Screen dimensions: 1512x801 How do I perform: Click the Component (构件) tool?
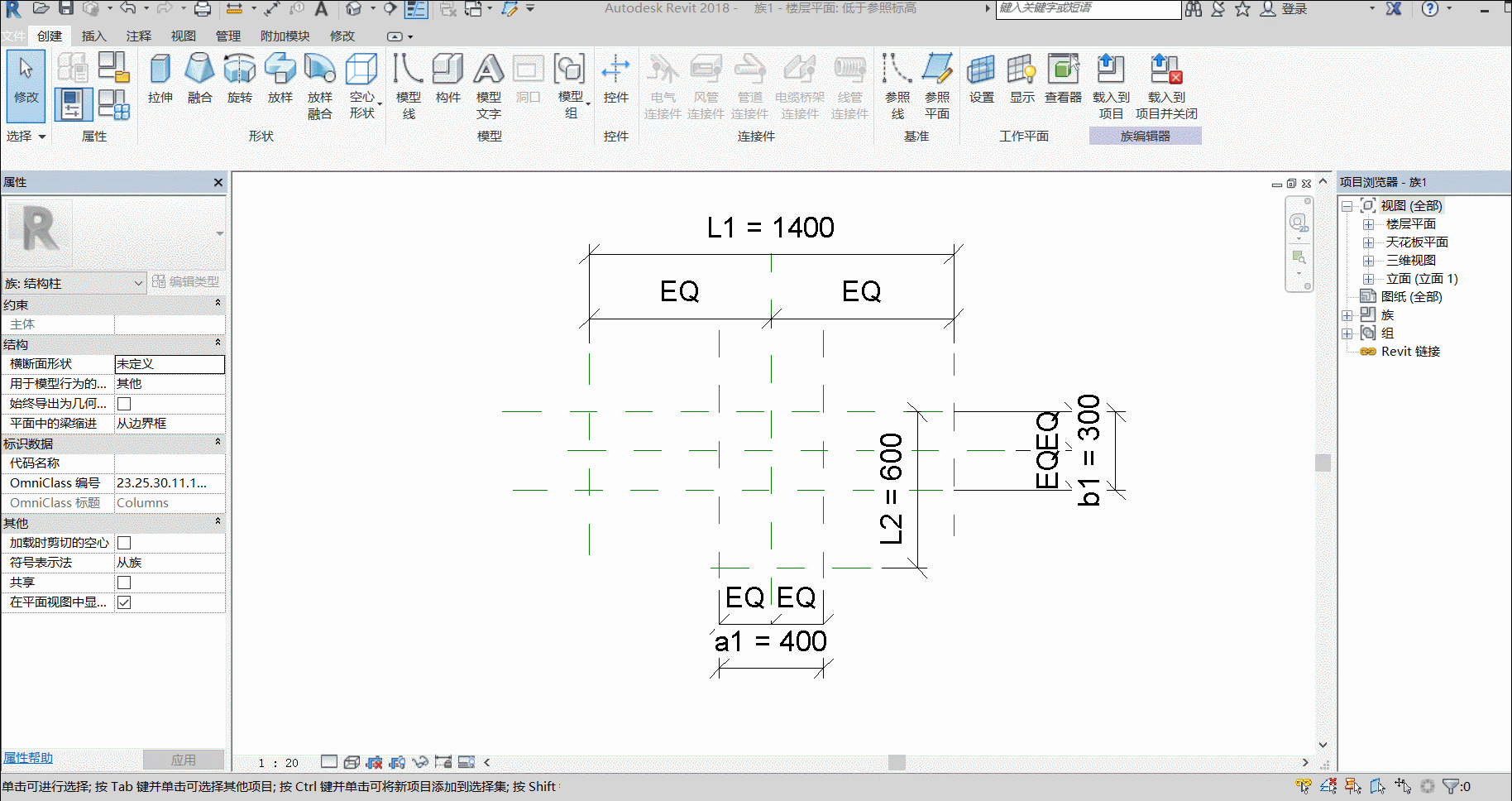(447, 79)
